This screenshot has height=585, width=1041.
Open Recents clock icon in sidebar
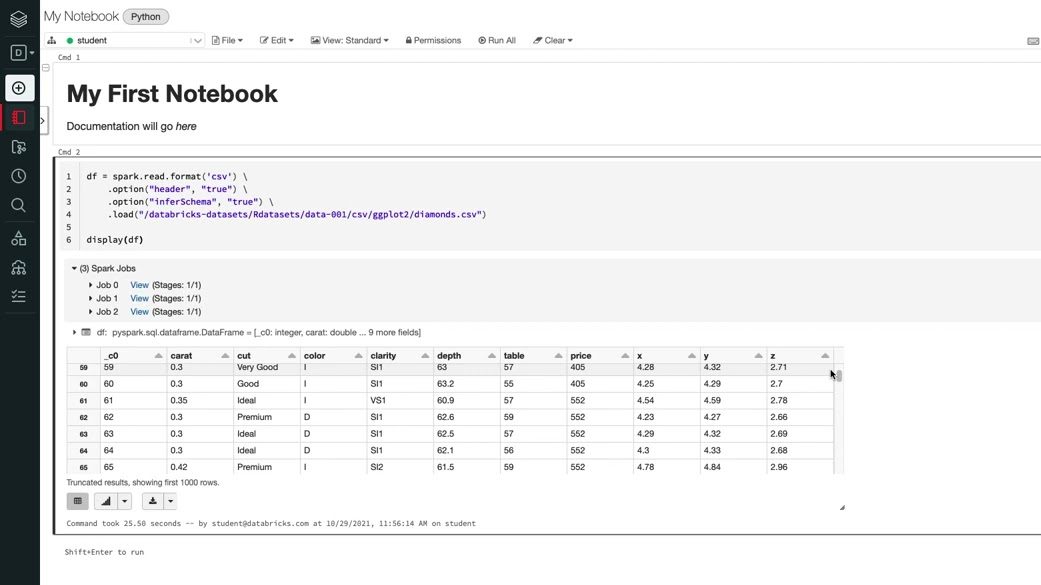coord(18,176)
